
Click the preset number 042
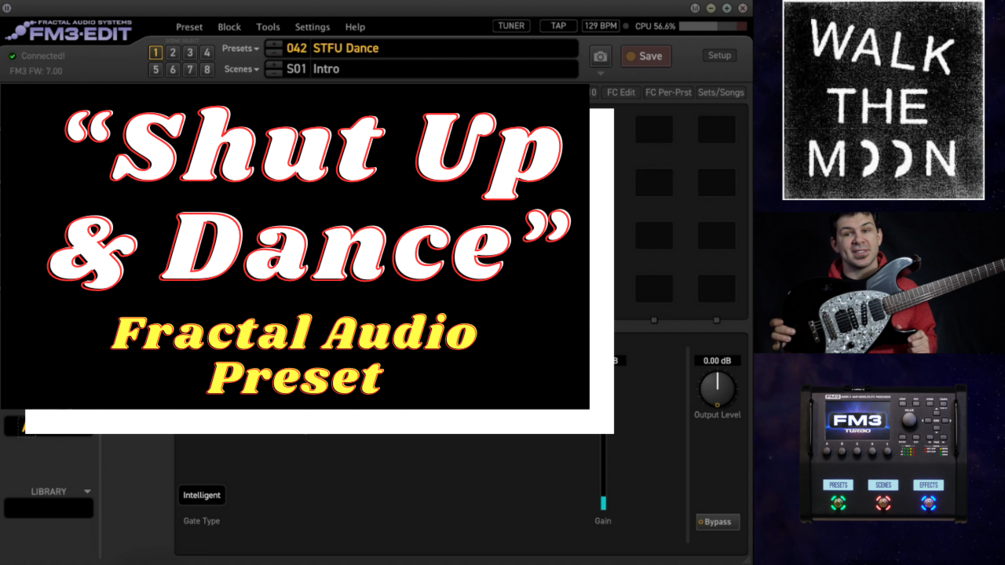pos(296,49)
